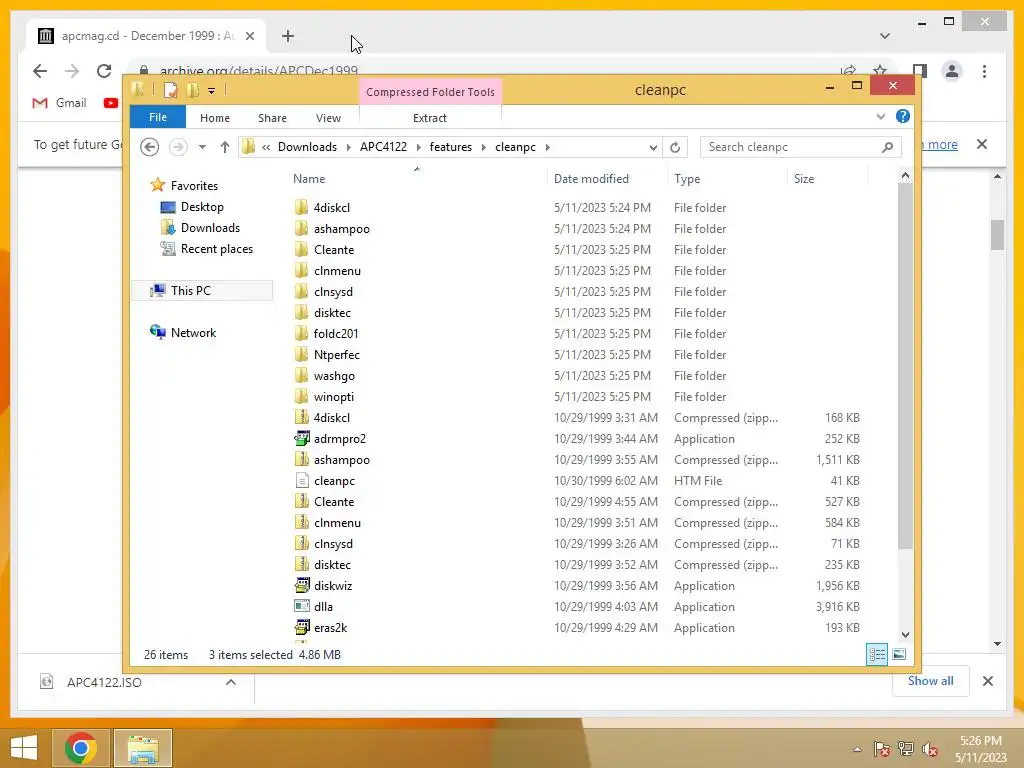Expand address bar history dropdown
This screenshot has height=768, width=1024.
pyautogui.click(x=653, y=148)
